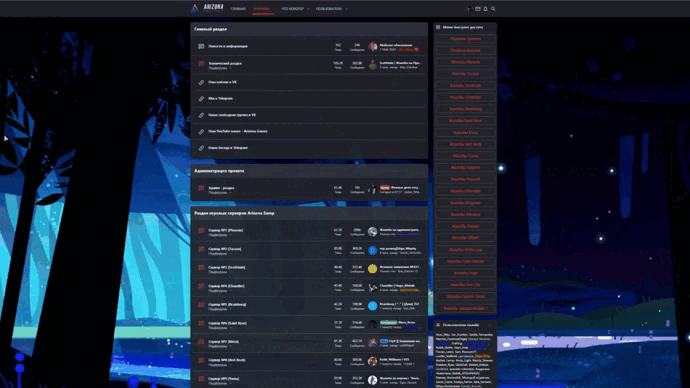Open 'Жалобы Phoenix' quick access button
Viewport: 690px width, 388px height.
tap(465, 62)
